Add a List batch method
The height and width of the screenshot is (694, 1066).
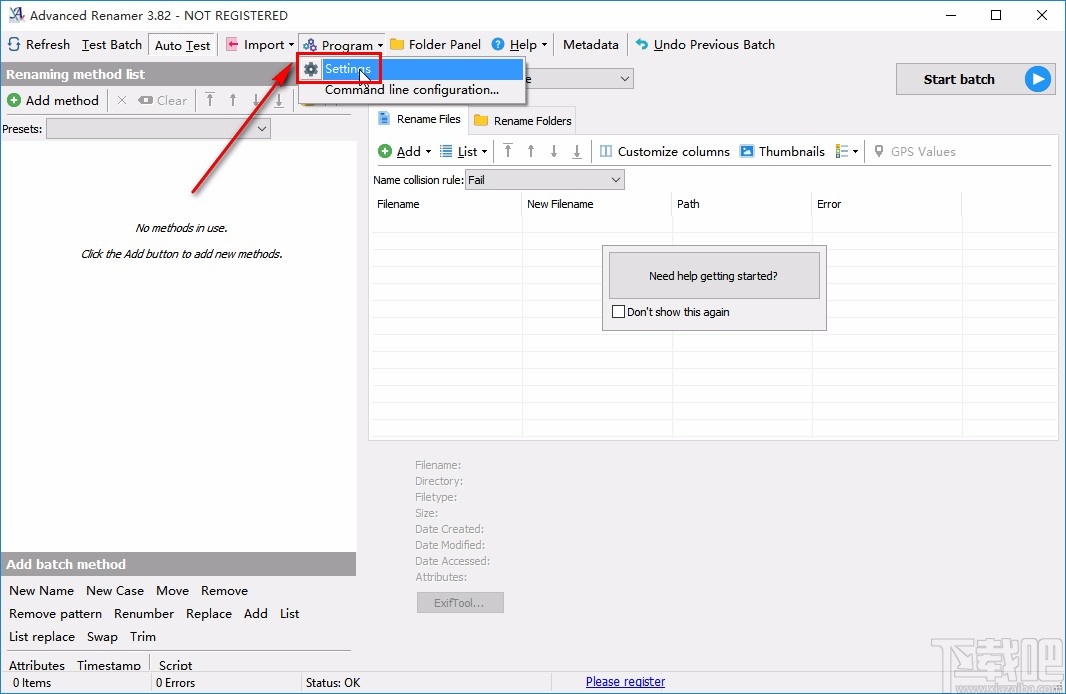point(290,614)
